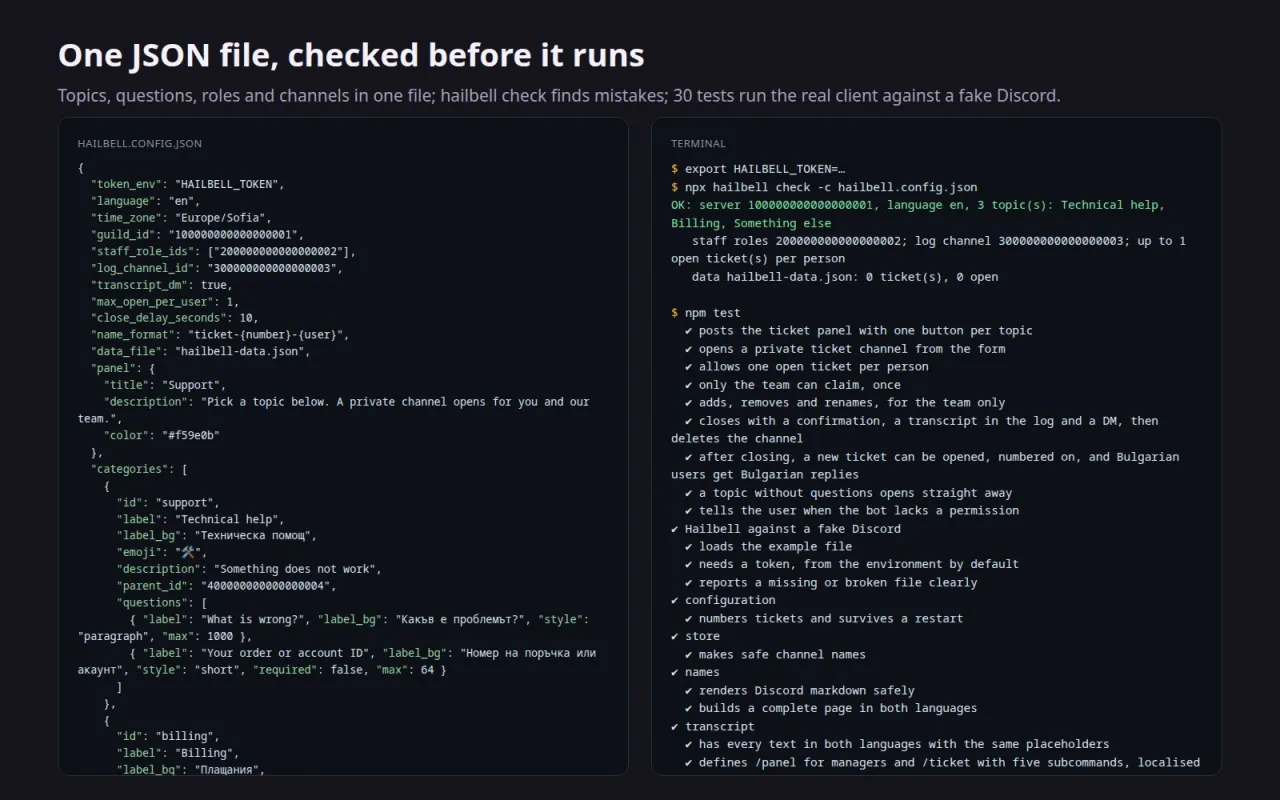Click the "parent_id" config line
This screenshot has height=800, width=1280.
227,585
